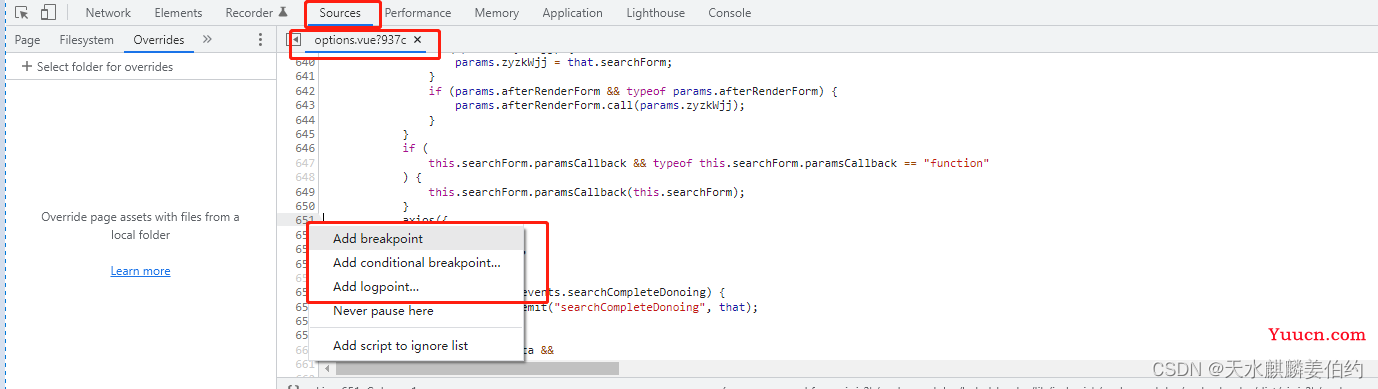
Task: Open the Learn more link
Action: 140,271
